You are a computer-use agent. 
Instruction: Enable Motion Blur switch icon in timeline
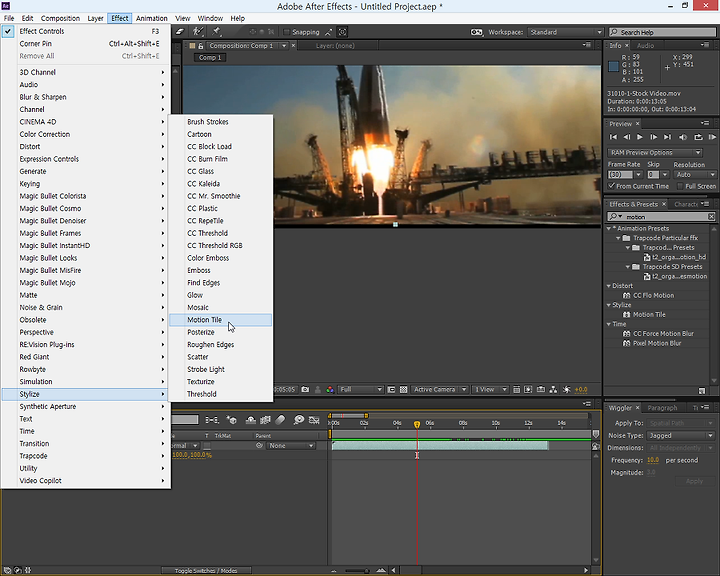click(280, 420)
